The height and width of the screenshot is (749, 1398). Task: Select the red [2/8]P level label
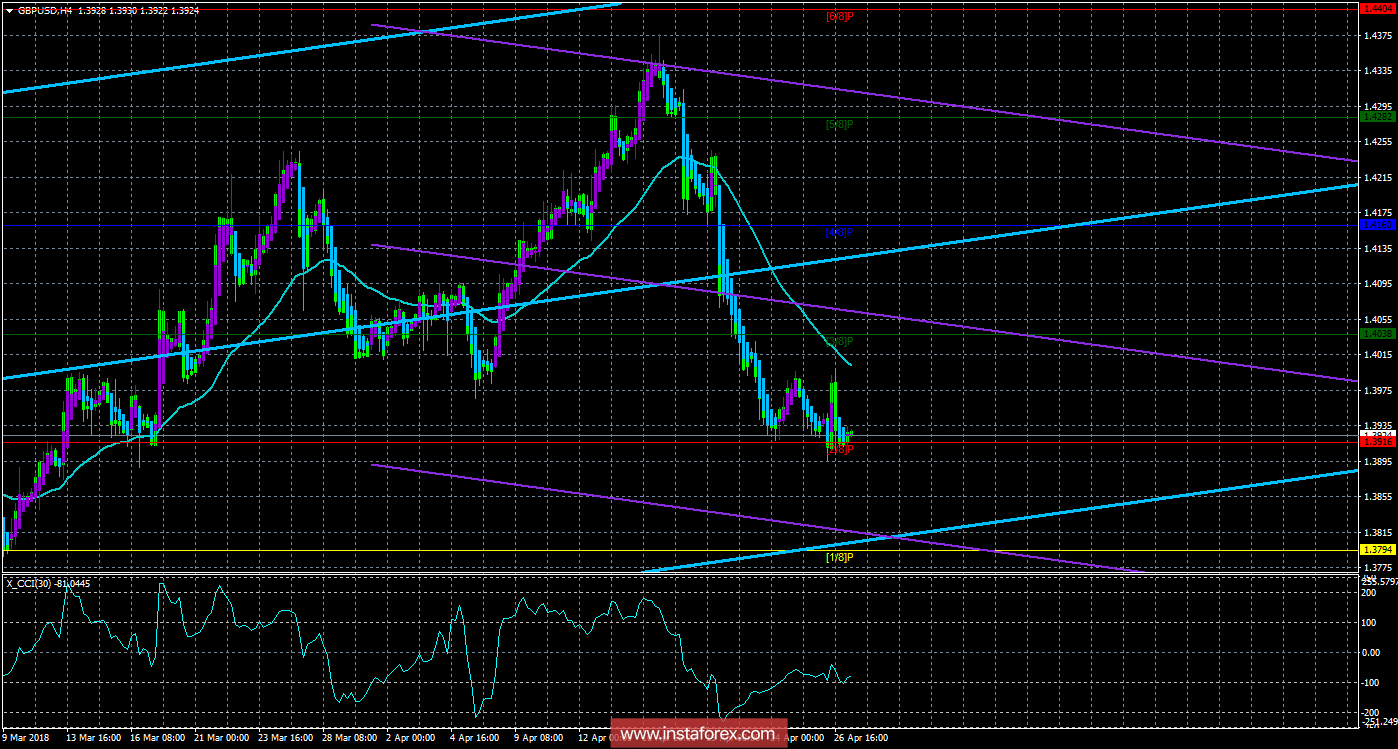[x=839, y=449]
